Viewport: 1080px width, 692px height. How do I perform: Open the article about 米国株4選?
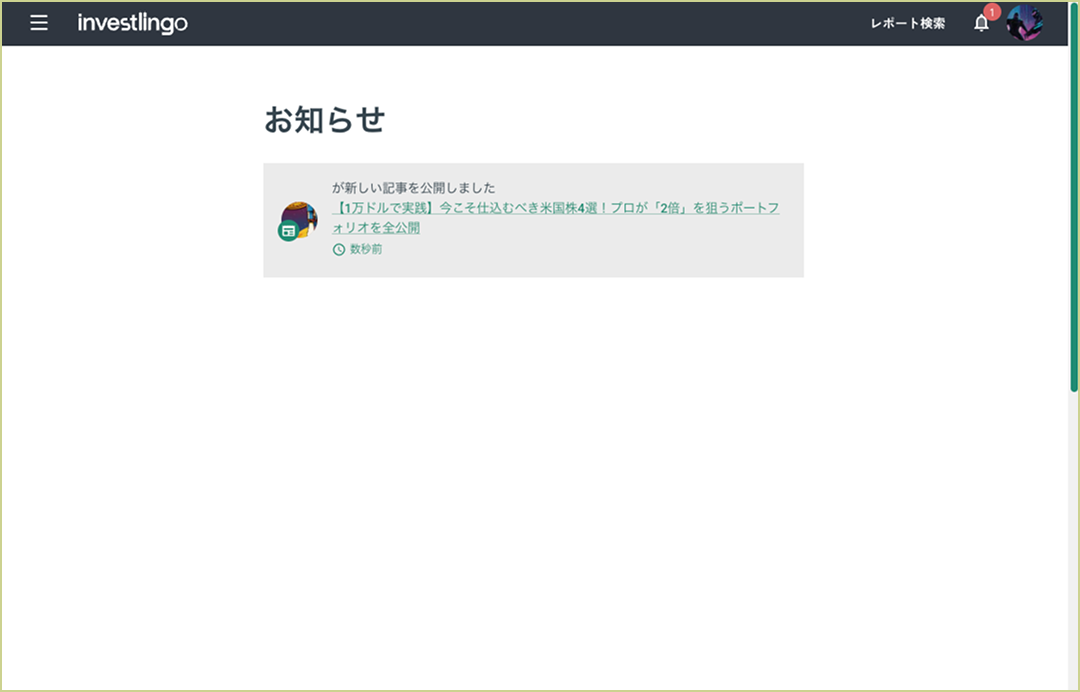555,208
